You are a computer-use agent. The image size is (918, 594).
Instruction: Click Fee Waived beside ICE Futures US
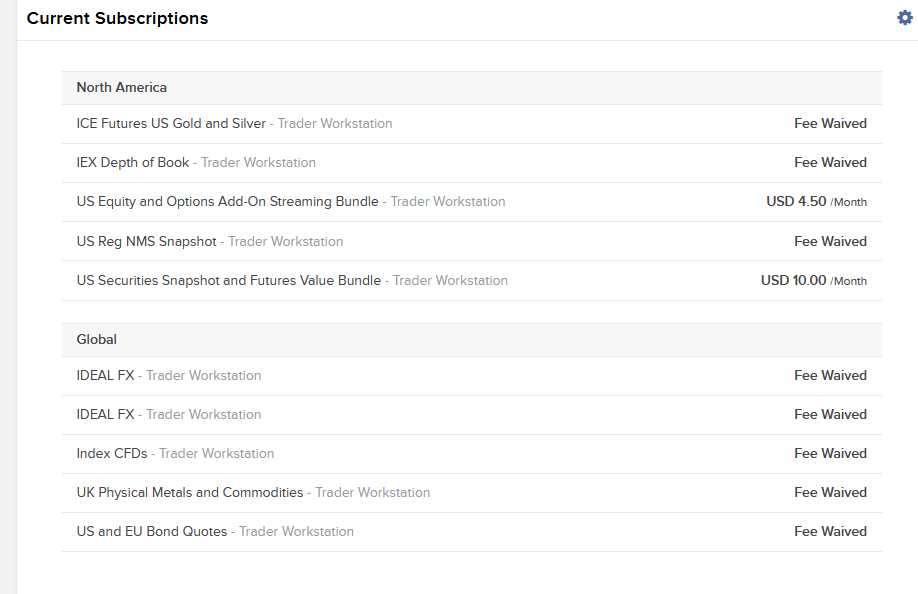[830, 123]
